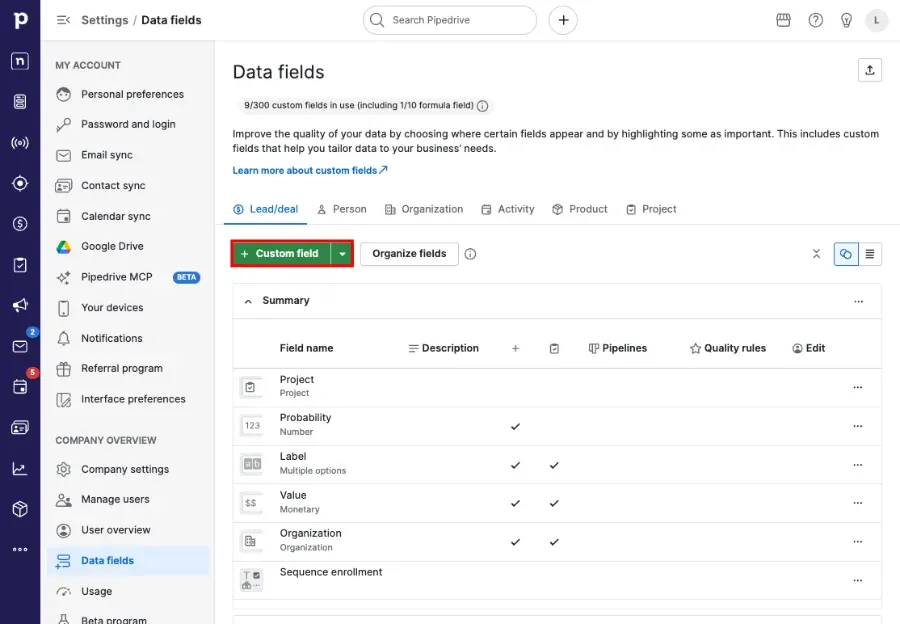Select the Lead/deal tab

tap(265, 210)
